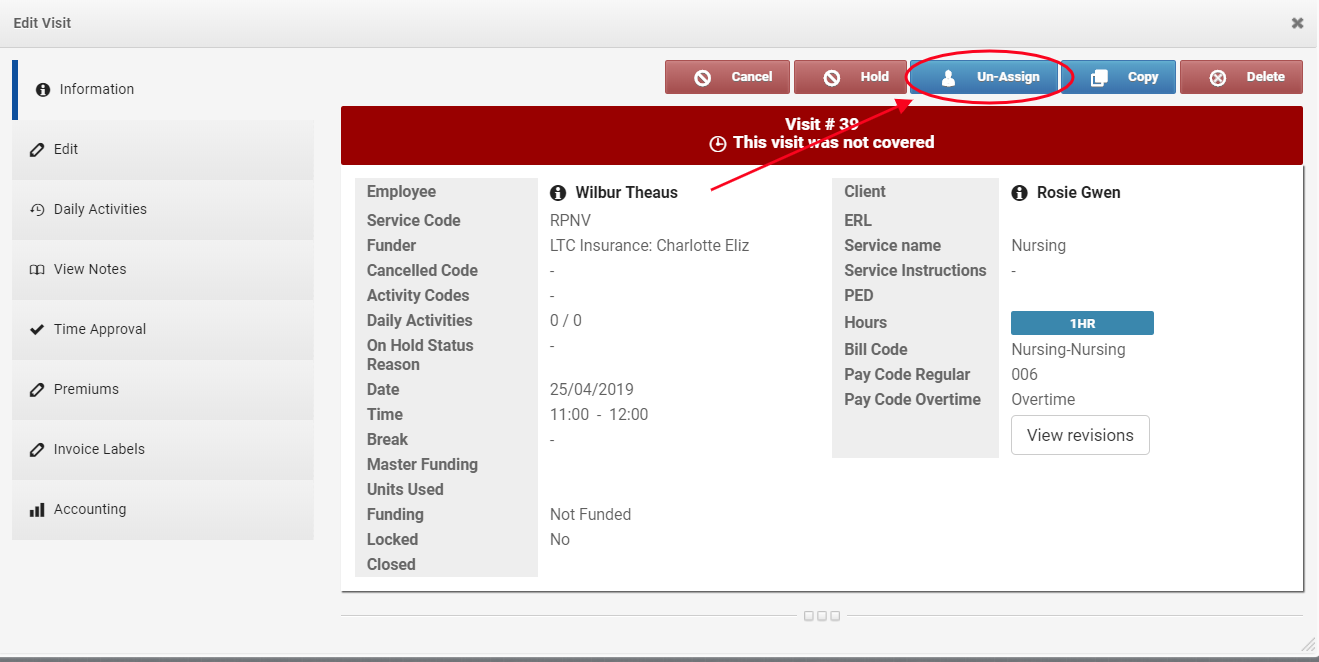Click the info icon beside Rosie Gwen
The image size is (1319, 662).
pyautogui.click(x=1020, y=193)
